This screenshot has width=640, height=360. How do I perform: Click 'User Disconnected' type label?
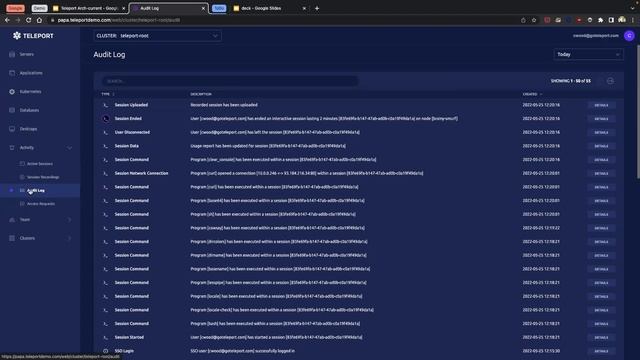pos(132,132)
